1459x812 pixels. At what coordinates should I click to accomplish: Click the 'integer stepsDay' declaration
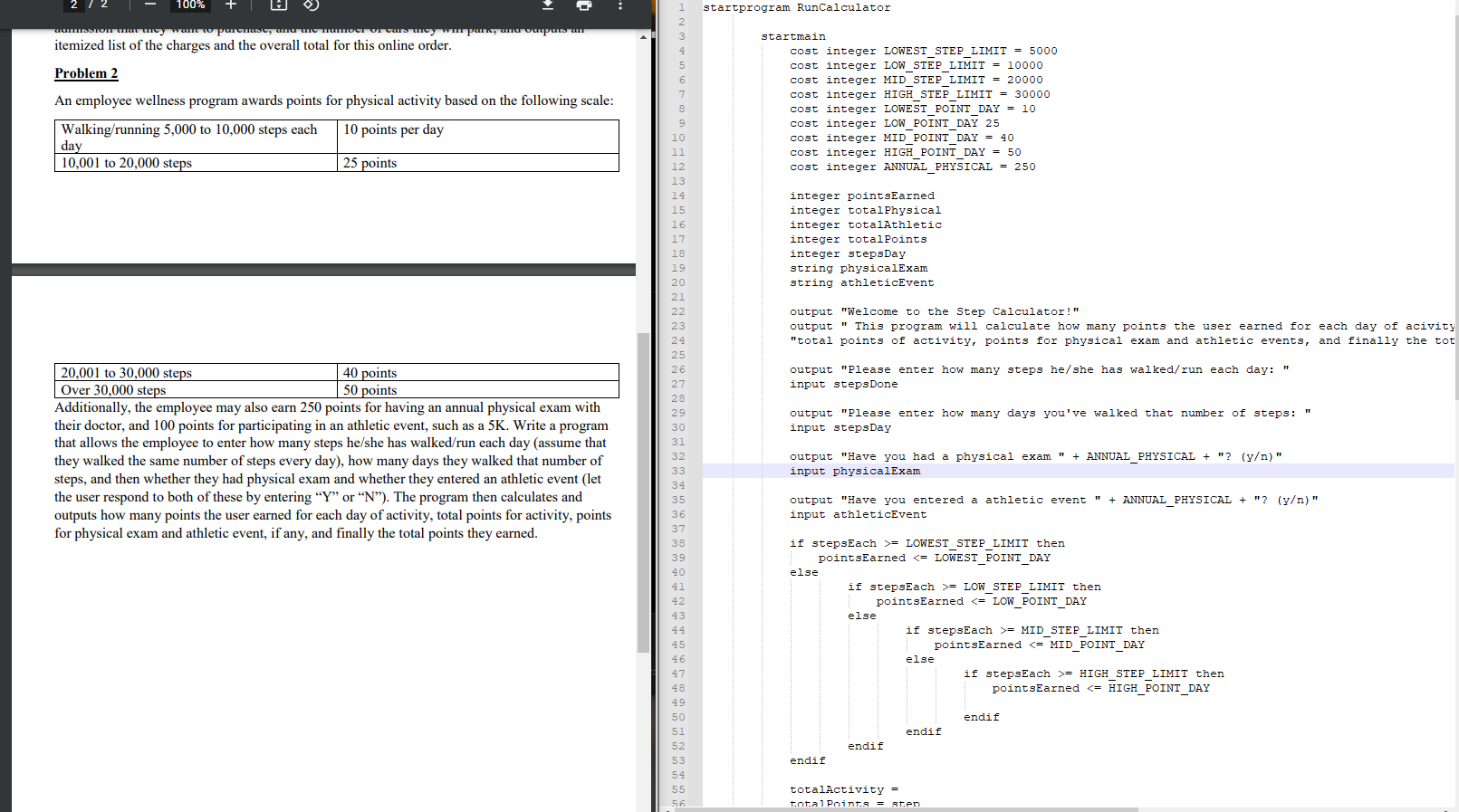pos(848,253)
